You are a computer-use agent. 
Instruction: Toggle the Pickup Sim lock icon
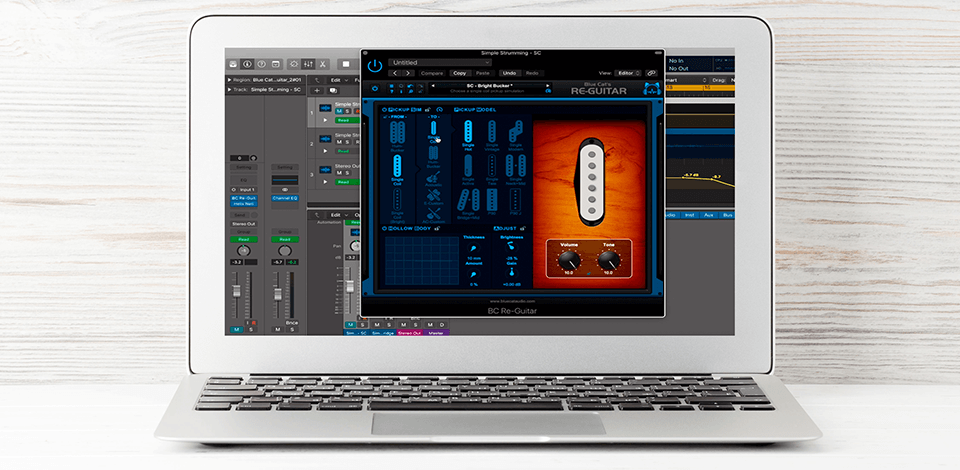pos(430,110)
